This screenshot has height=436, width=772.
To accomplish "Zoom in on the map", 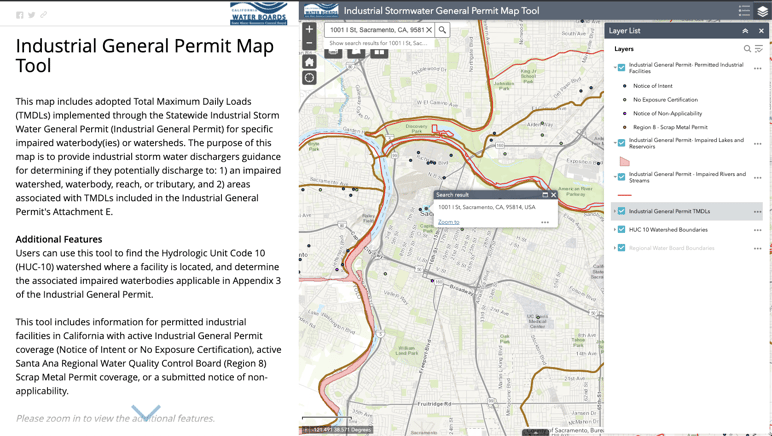I will pos(309,29).
